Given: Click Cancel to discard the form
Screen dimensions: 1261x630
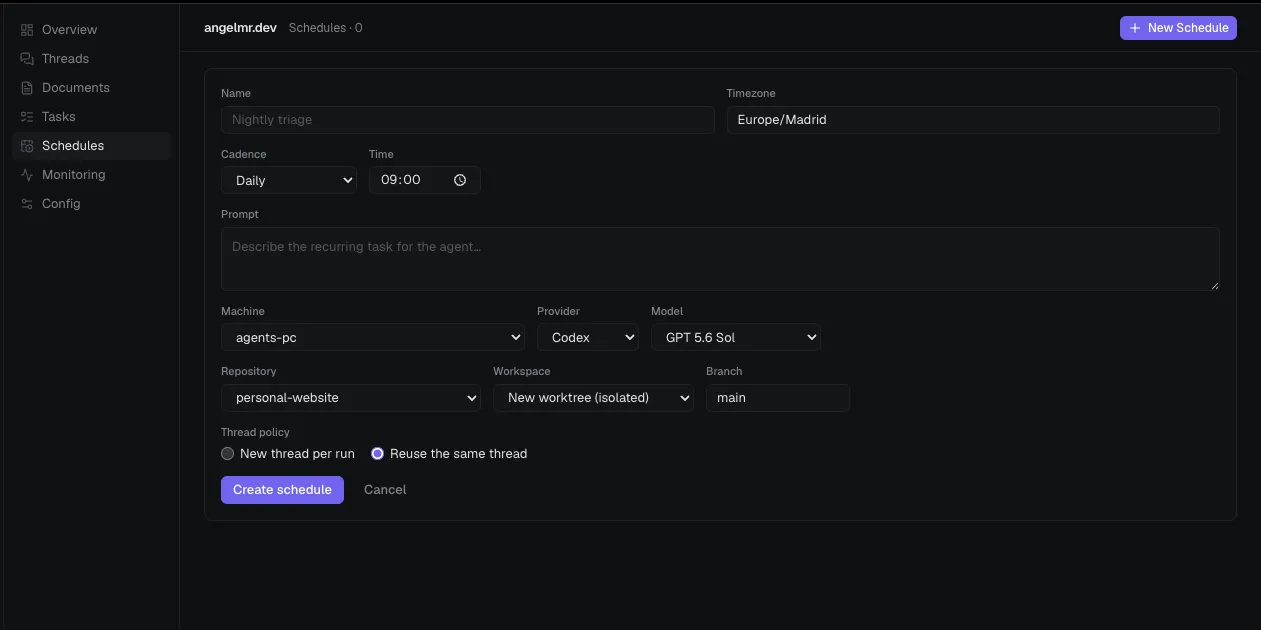Looking at the screenshot, I should coord(385,490).
